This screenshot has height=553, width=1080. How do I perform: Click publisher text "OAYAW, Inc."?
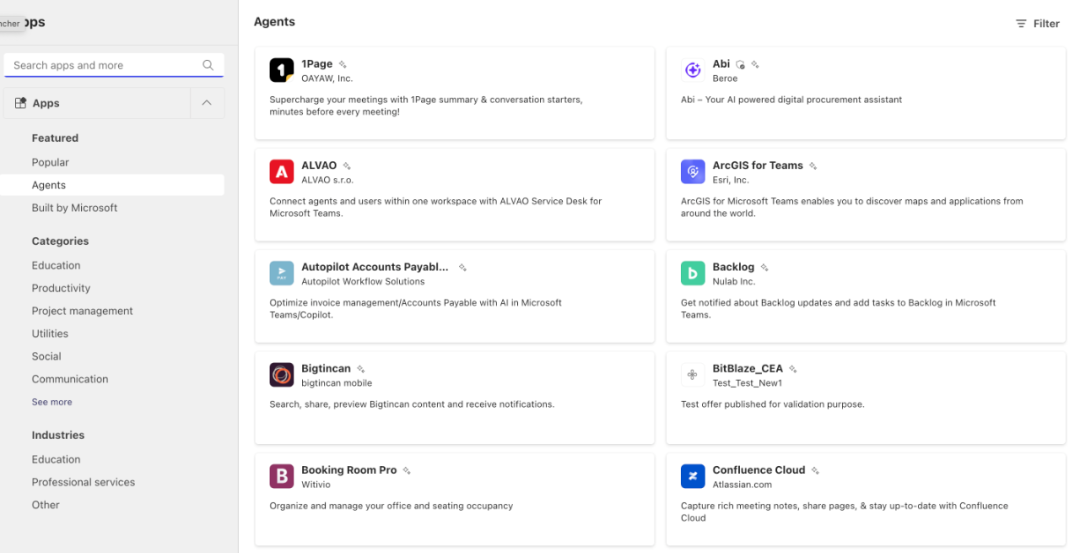click(x=326, y=79)
